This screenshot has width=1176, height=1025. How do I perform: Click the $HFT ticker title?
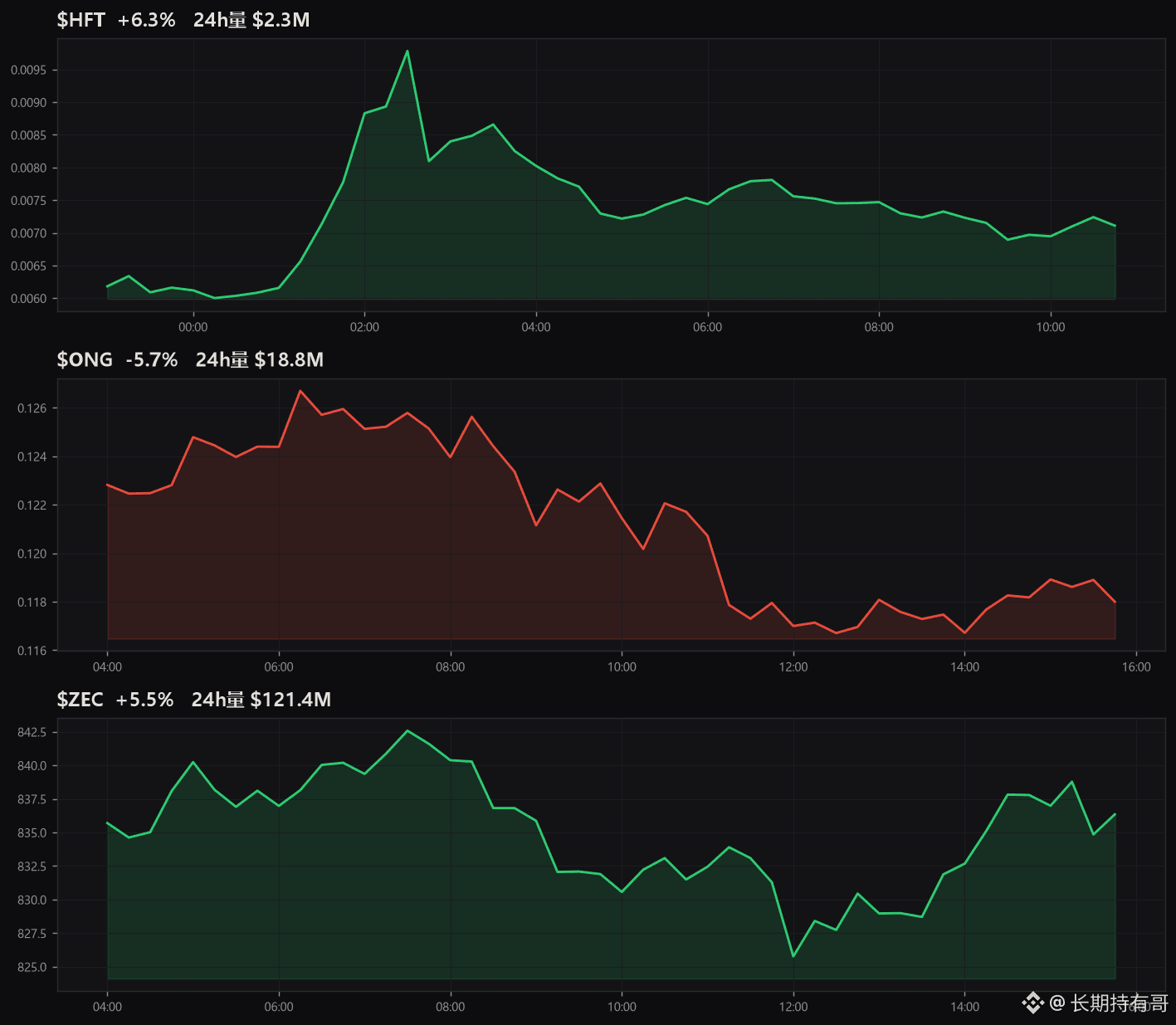[x=81, y=20]
